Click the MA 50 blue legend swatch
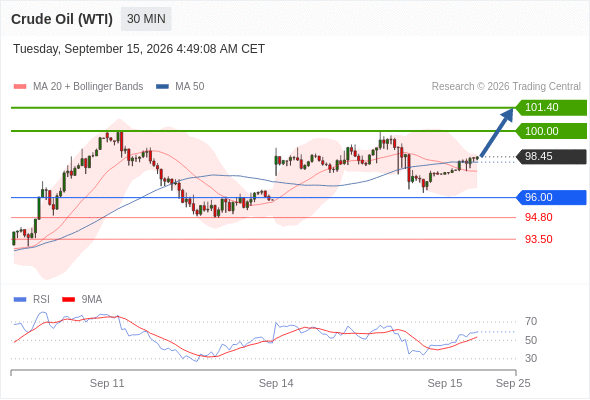This screenshot has width=590, height=400. pos(162,87)
